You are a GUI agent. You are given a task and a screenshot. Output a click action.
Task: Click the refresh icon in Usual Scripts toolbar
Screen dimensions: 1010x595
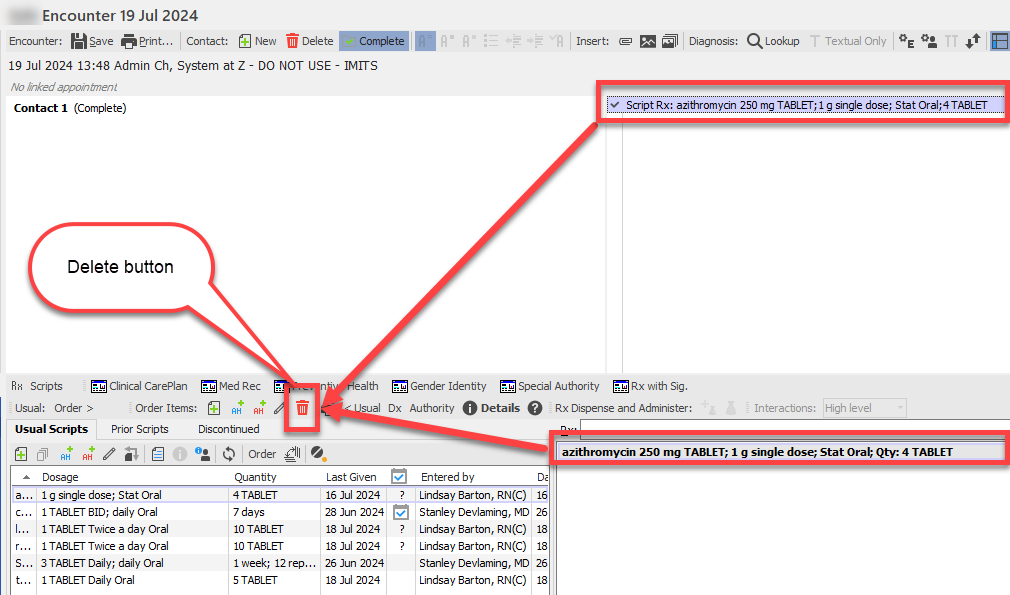point(228,454)
